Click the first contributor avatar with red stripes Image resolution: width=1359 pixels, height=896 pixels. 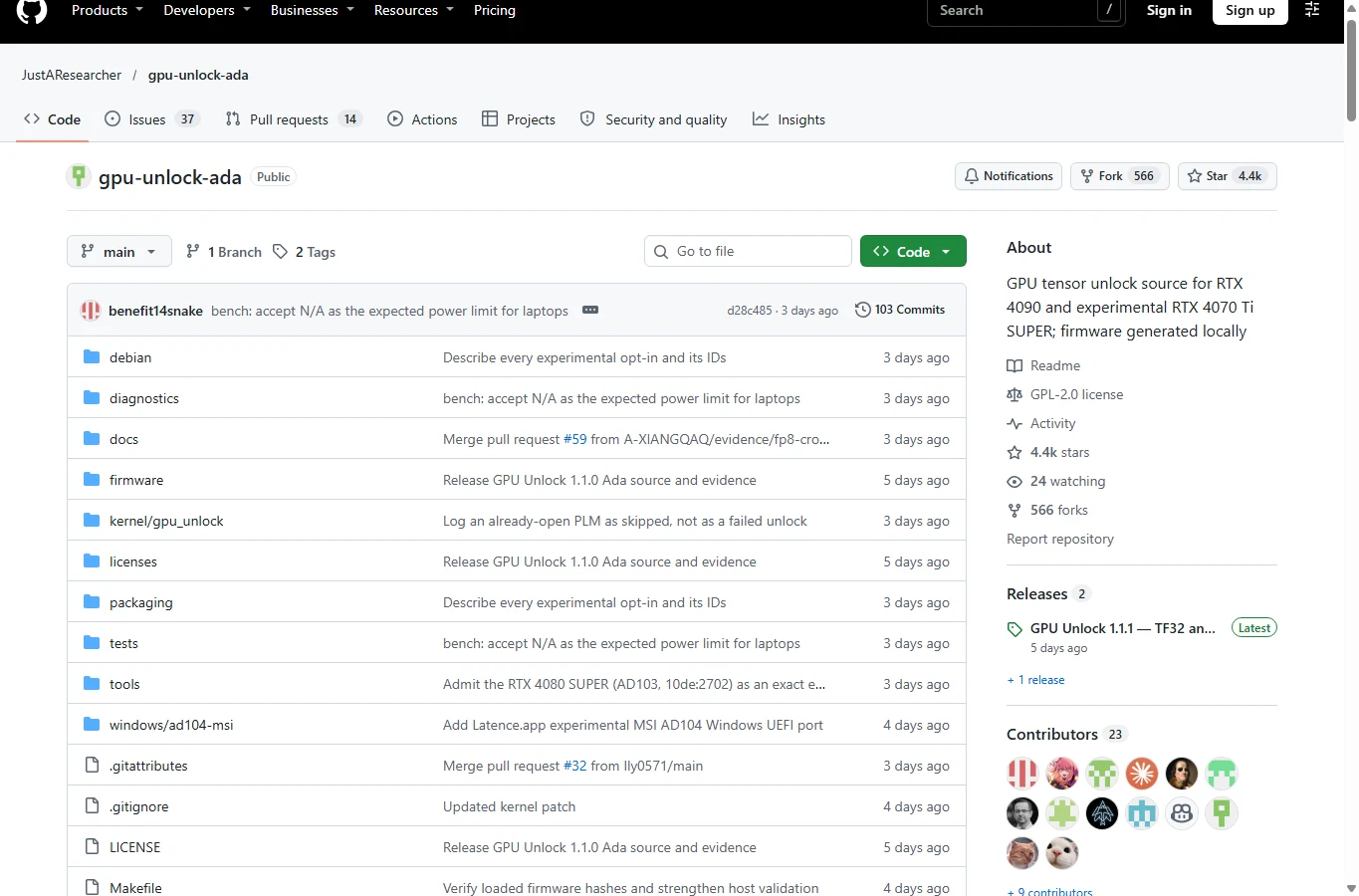1022,774
